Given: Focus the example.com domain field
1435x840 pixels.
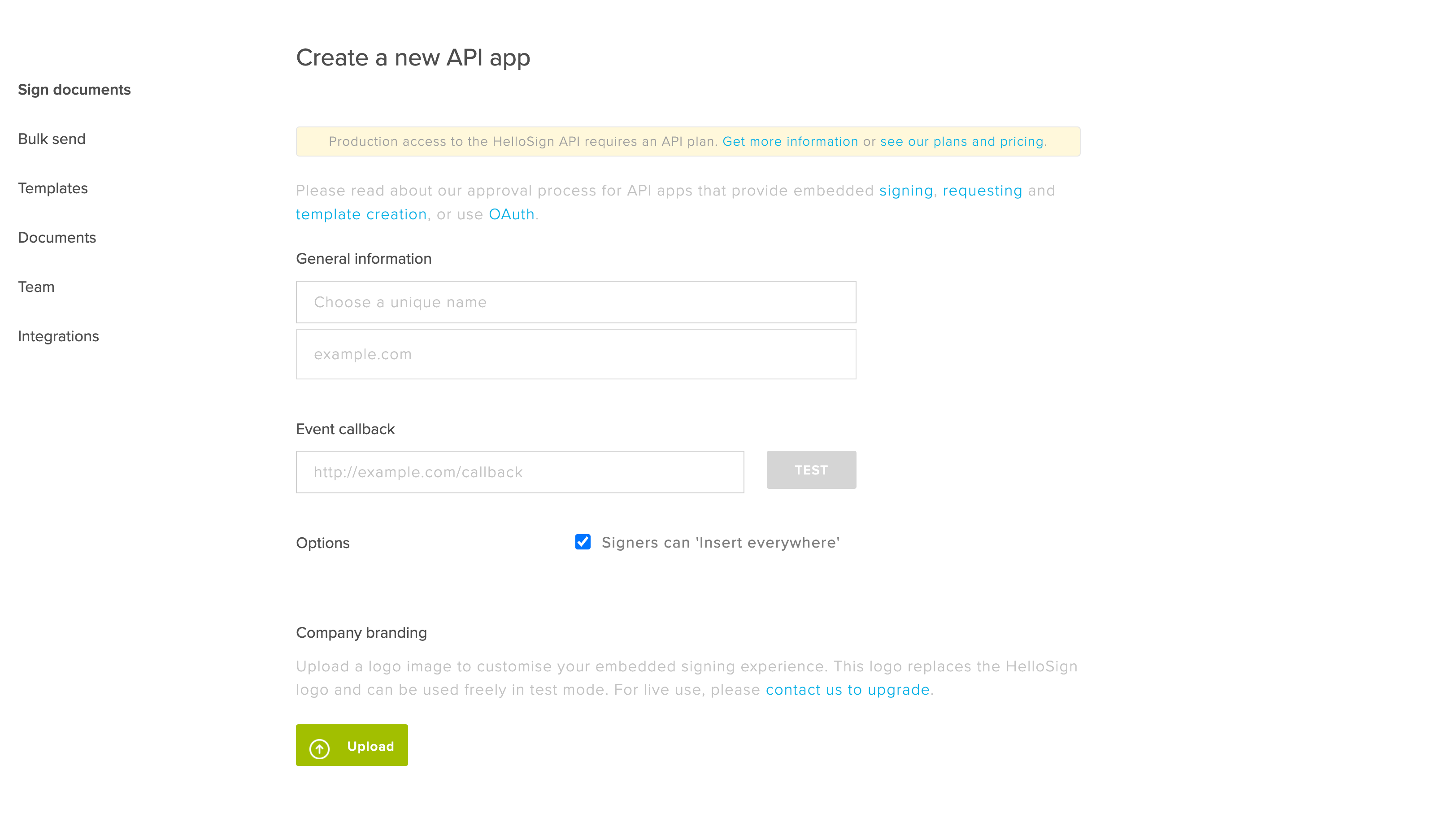Looking at the screenshot, I should [x=576, y=354].
